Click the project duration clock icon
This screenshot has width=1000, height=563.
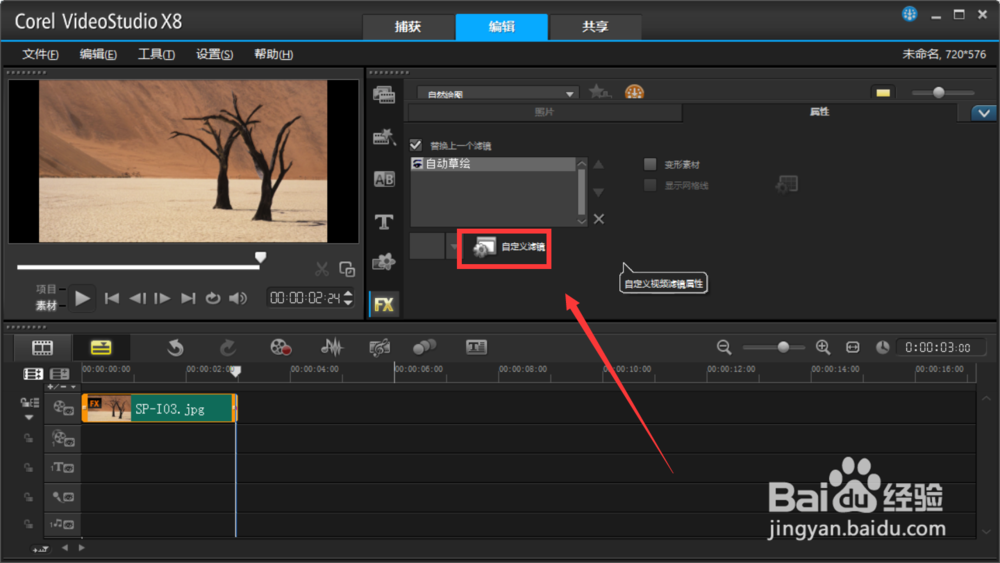883,347
